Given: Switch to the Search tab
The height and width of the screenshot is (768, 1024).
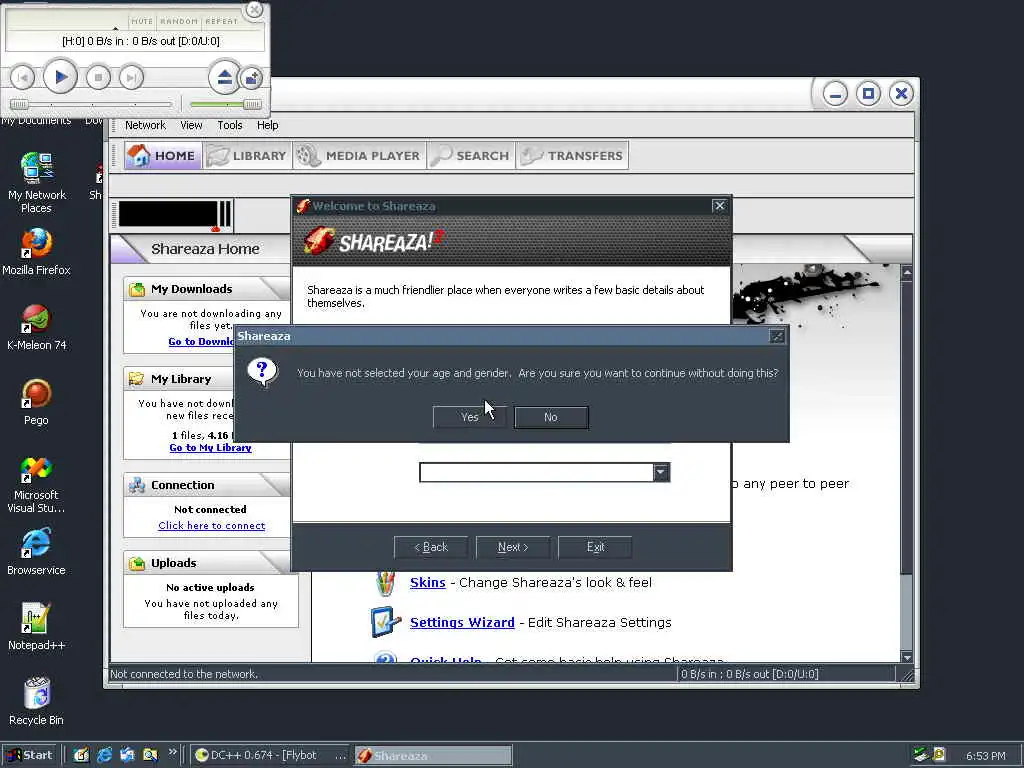Looking at the screenshot, I should 470,155.
